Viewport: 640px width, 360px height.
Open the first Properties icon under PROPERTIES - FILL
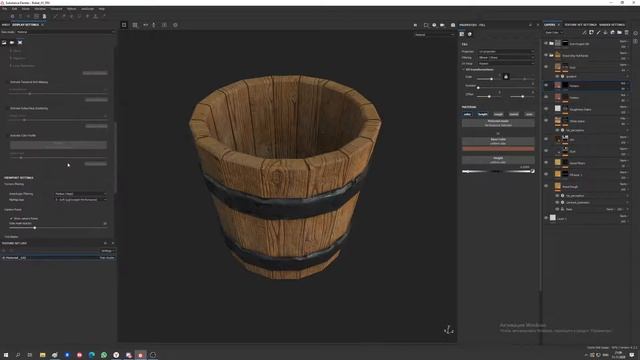[462, 34]
